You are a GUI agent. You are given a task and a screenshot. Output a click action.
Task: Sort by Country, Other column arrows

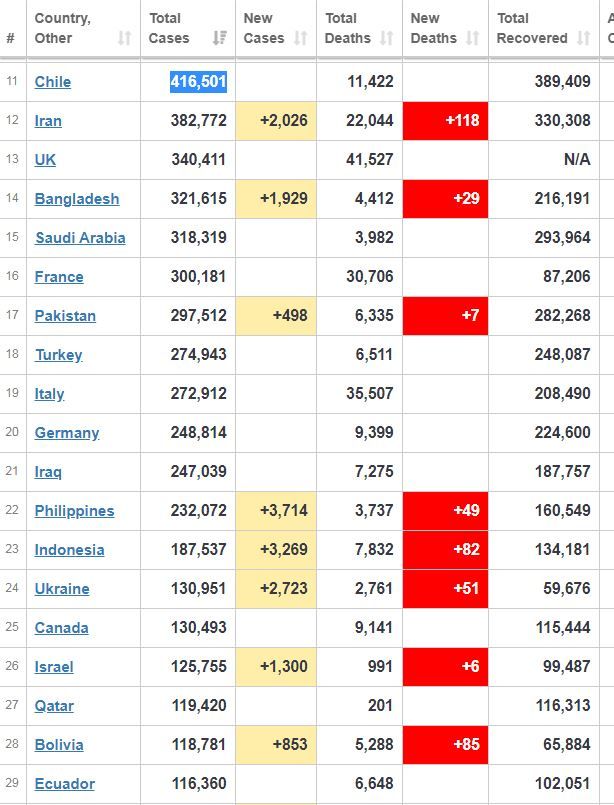tap(124, 38)
